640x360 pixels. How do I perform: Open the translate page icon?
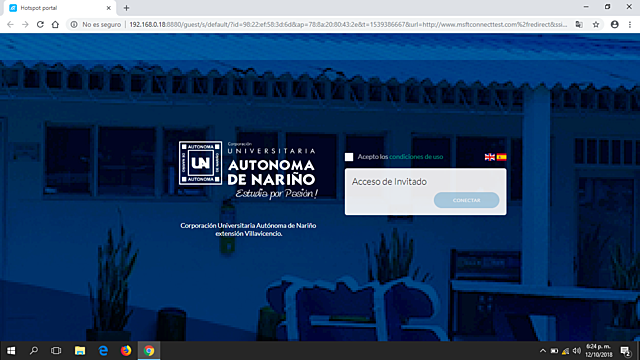coord(579,24)
